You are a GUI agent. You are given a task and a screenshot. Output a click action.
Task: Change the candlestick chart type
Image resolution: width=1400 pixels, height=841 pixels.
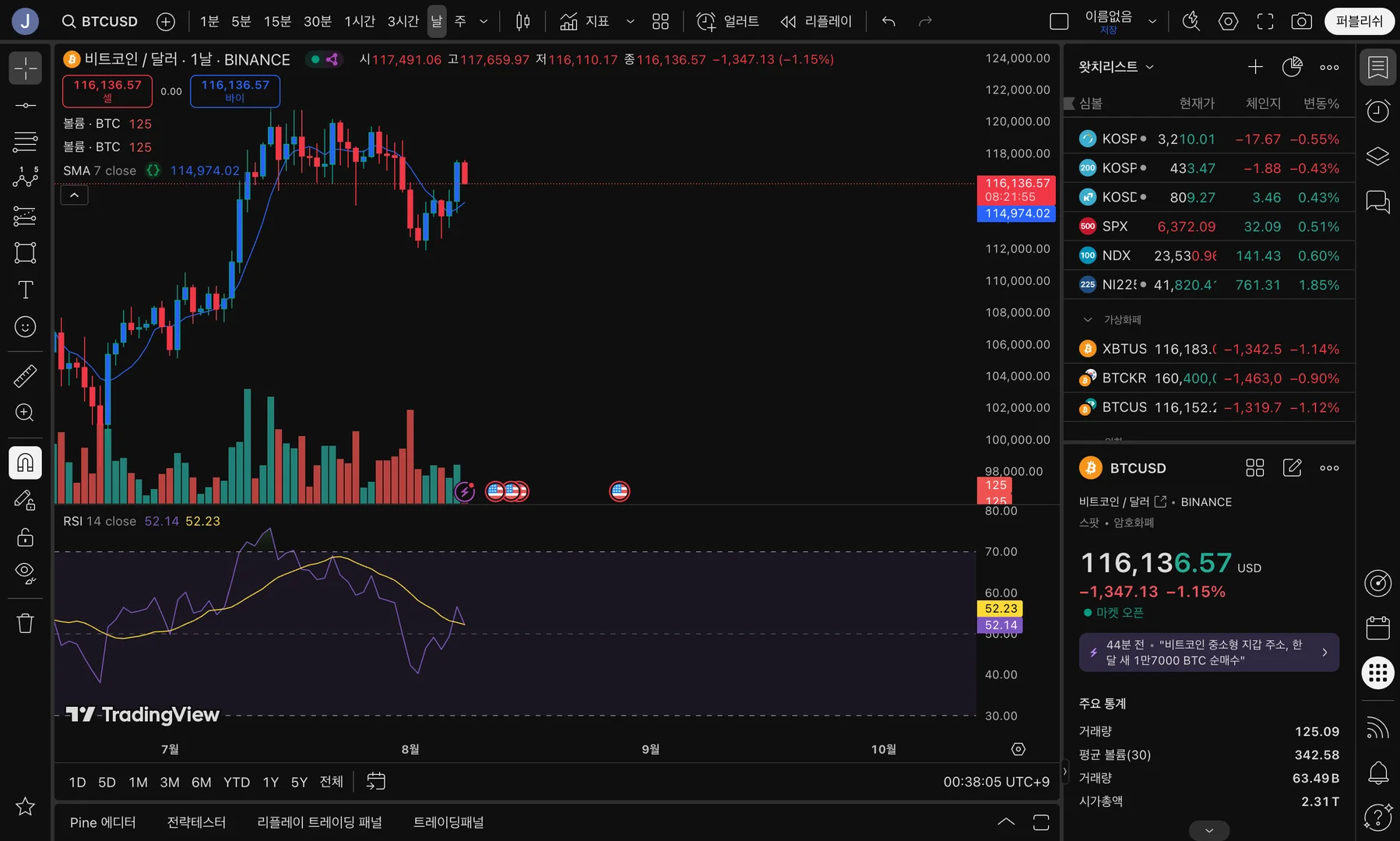[x=523, y=21]
